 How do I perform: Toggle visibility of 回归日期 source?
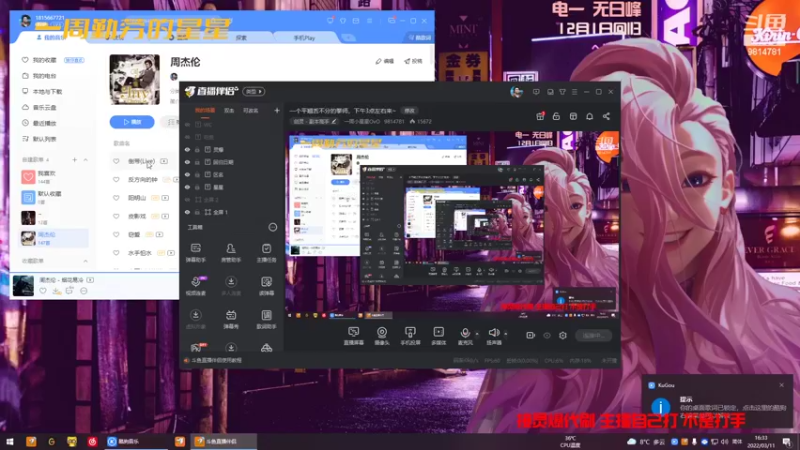[x=187, y=162]
